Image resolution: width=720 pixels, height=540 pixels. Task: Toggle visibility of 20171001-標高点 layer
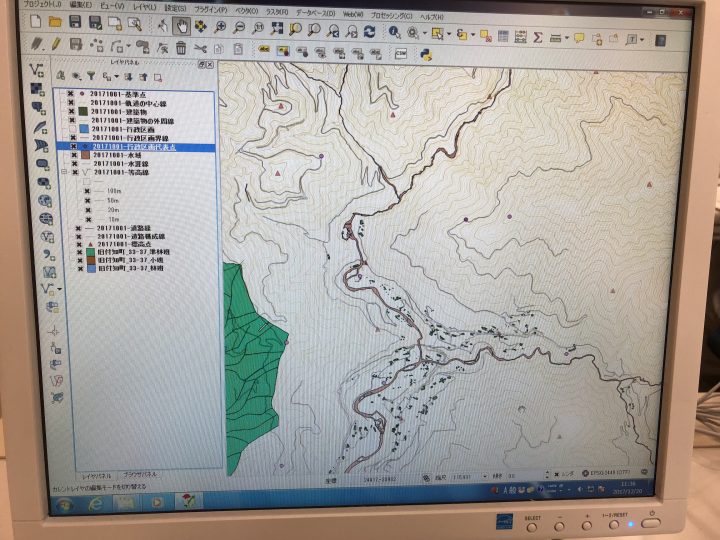[79, 244]
